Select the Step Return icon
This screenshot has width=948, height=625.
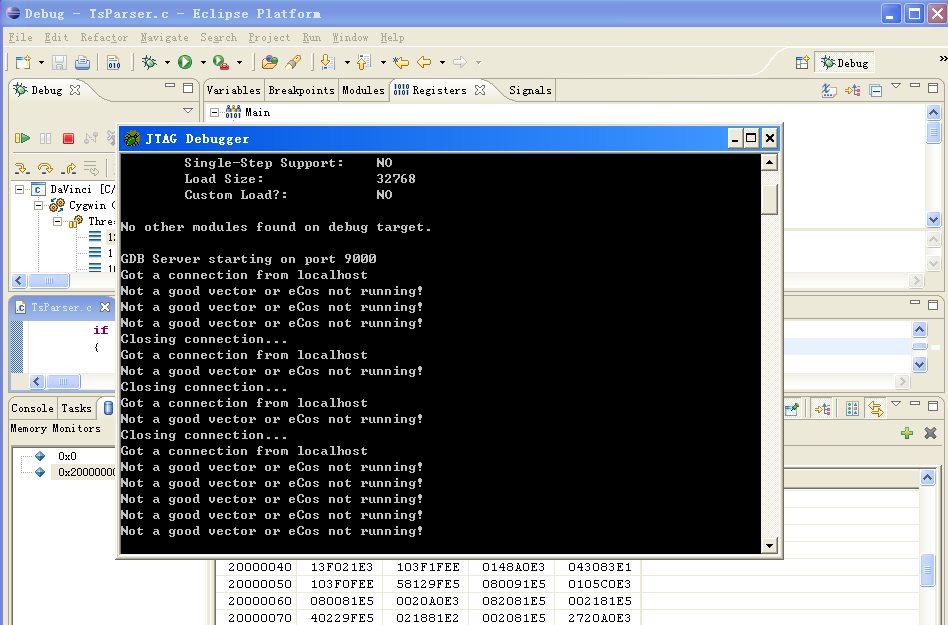point(69,167)
